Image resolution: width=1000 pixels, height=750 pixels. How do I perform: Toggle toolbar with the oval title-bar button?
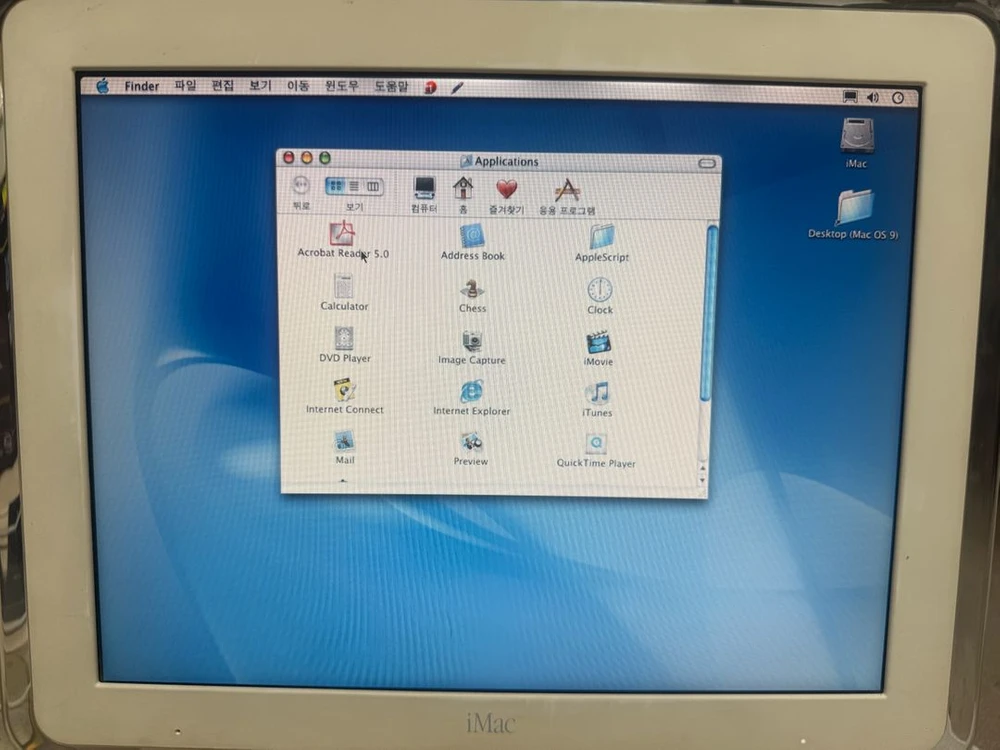click(x=707, y=164)
